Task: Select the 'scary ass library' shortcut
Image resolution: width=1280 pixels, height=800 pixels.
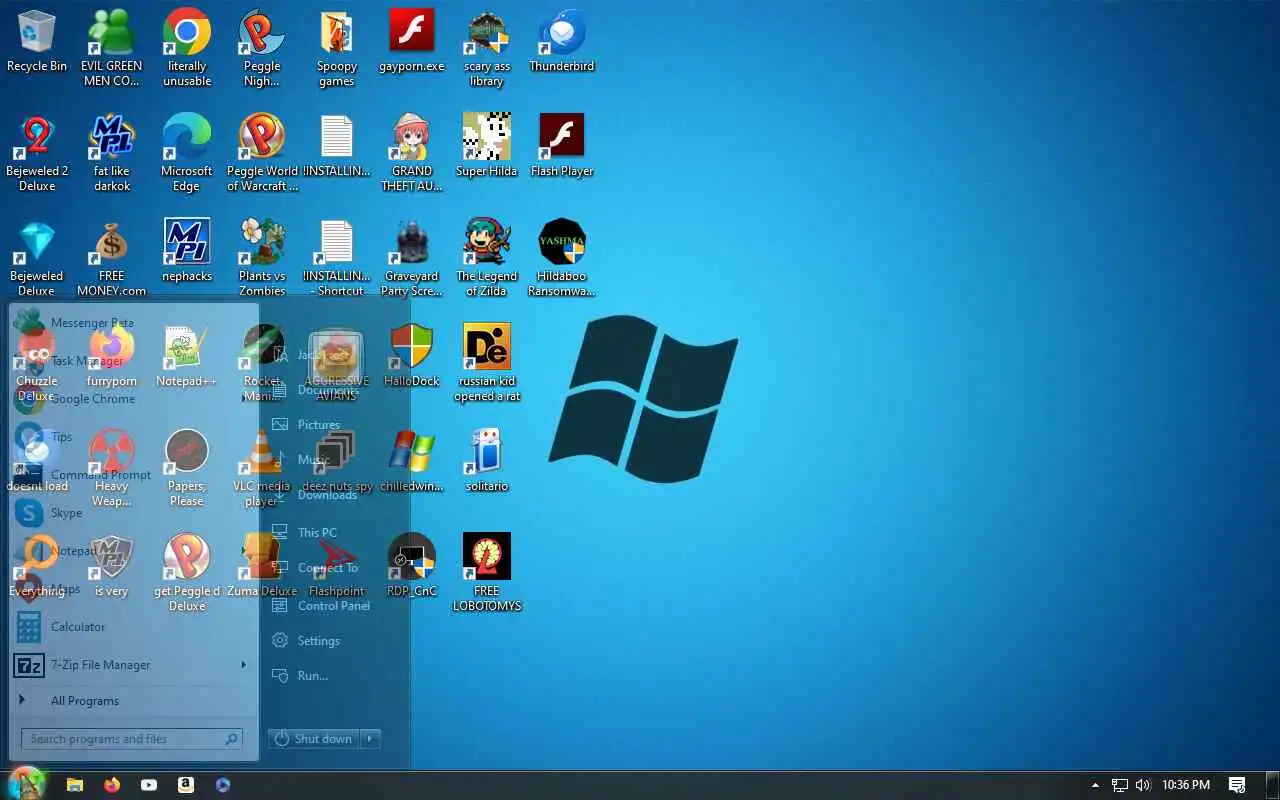Action: click(x=487, y=48)
